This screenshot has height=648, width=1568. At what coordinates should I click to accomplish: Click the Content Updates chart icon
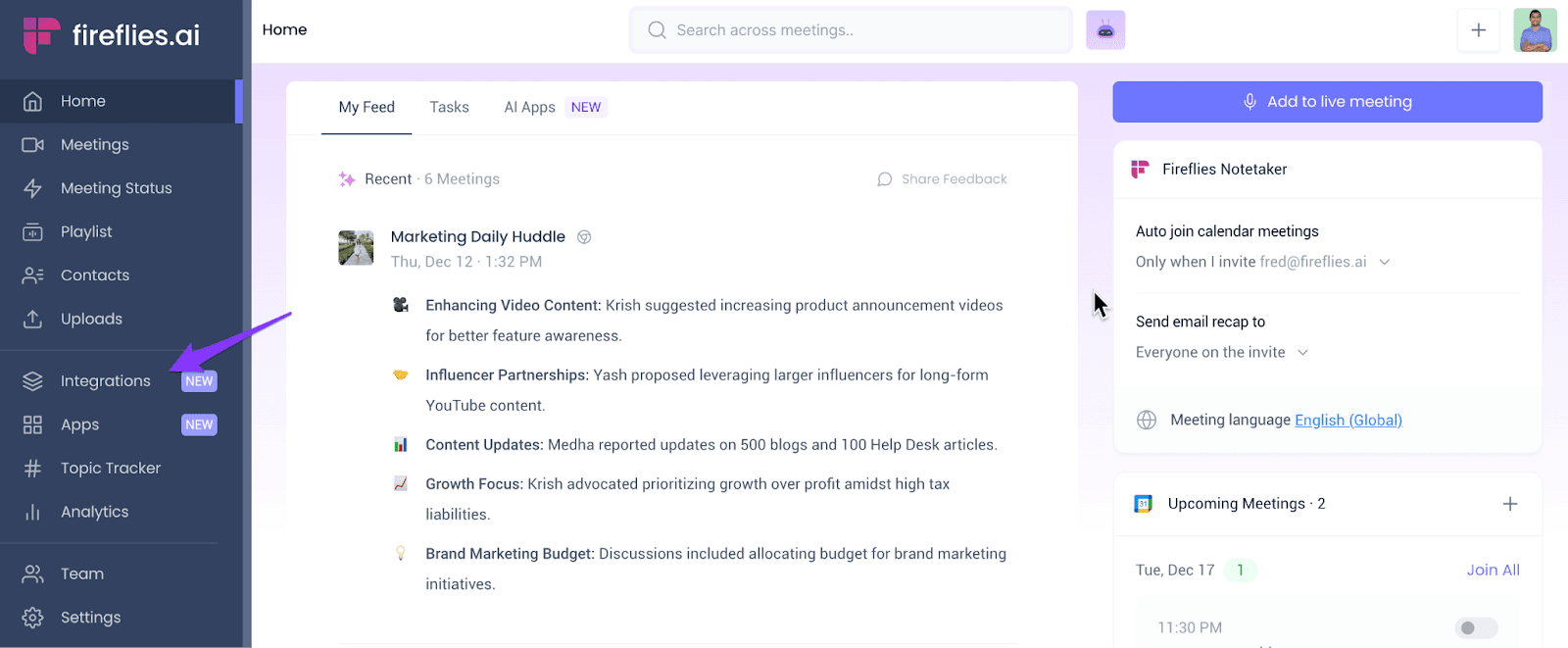pyautogui.click(x=401, y=445)
